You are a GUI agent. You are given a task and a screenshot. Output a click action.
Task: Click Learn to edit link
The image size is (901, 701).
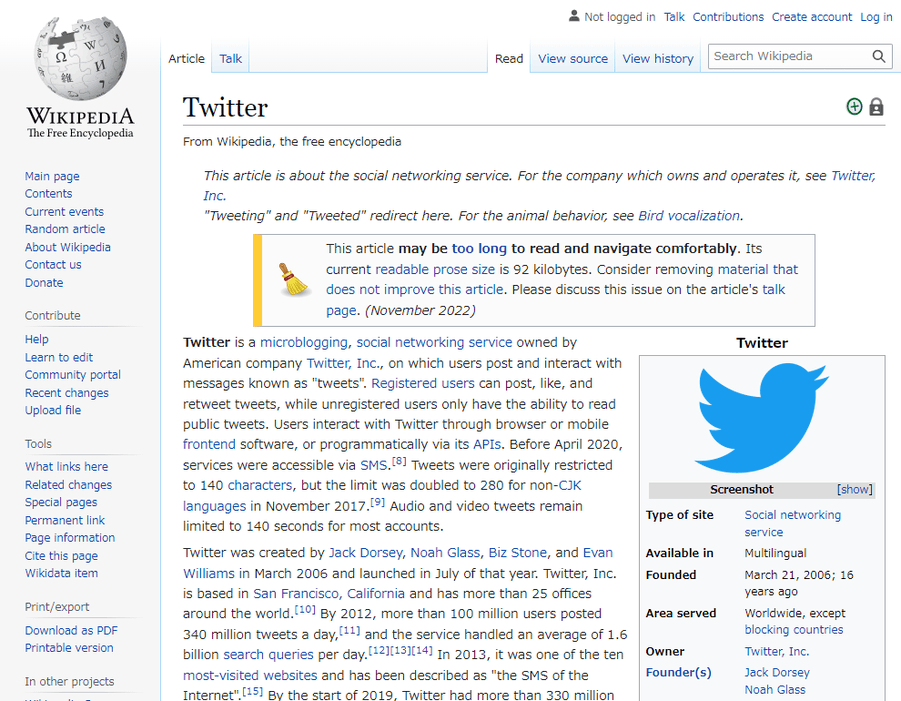click(x=59, y=357)
